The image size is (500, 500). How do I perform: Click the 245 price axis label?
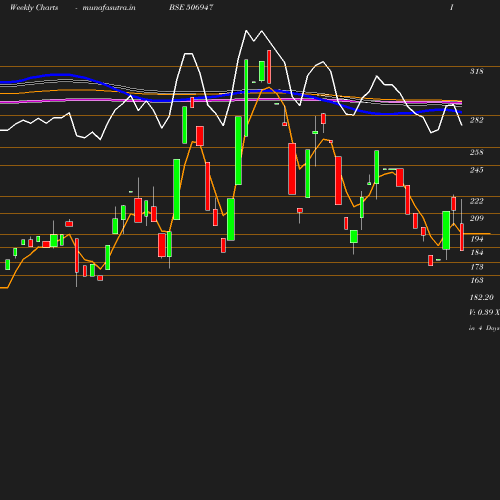click(476, 170)
